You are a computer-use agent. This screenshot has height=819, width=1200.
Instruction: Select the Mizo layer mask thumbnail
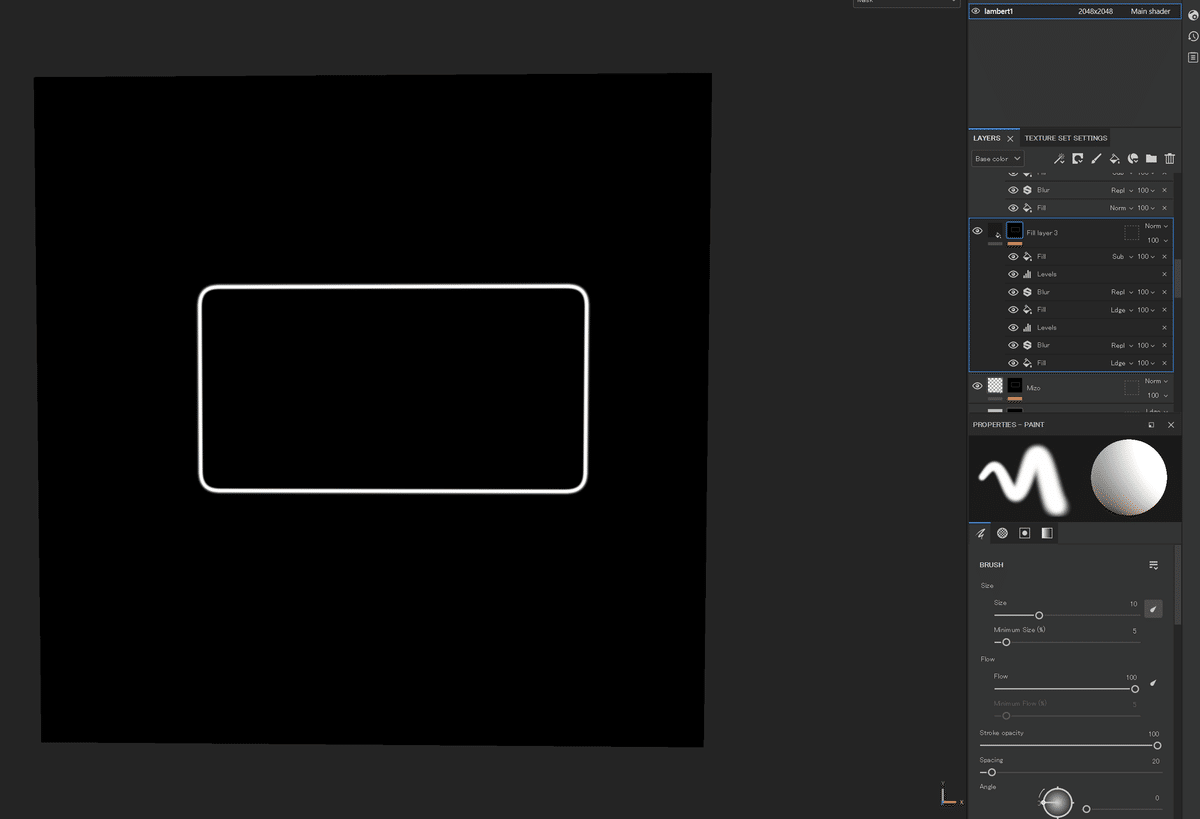(x=1015, y=385)
